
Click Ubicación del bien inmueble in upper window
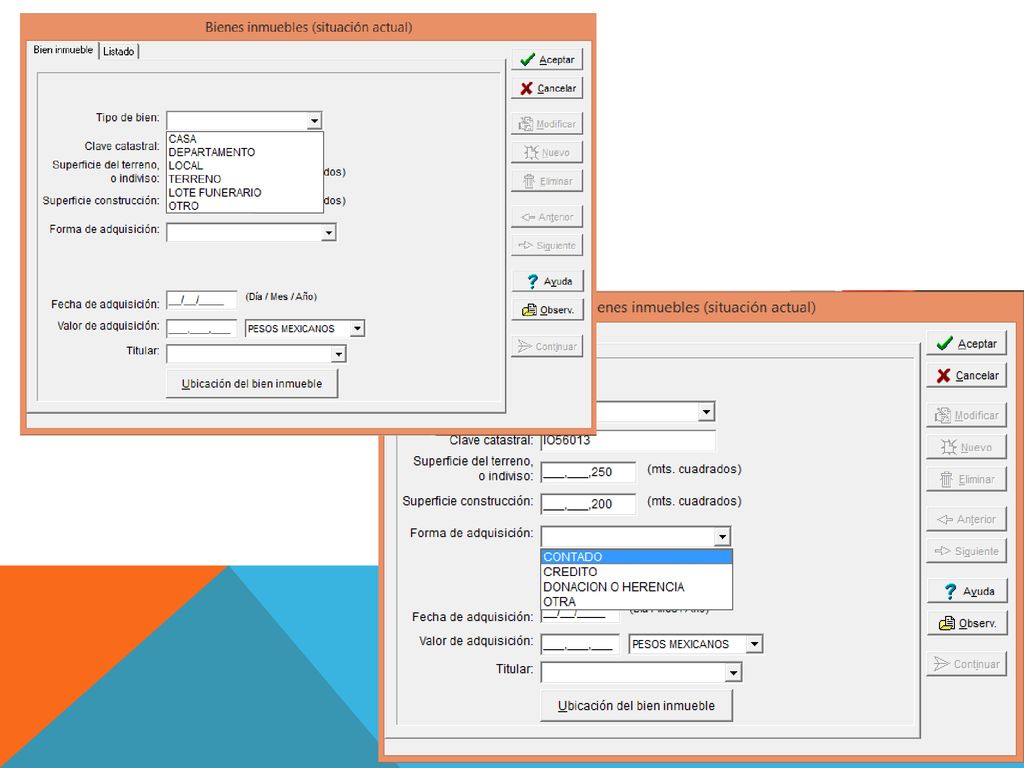pyautogui.click(x=252, y=384)
